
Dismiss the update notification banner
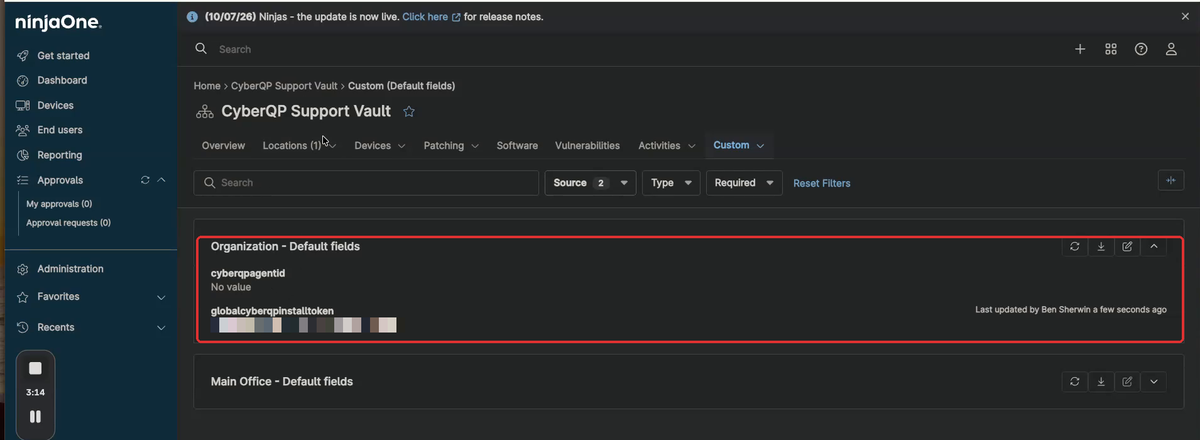(x=1185, y=17)
